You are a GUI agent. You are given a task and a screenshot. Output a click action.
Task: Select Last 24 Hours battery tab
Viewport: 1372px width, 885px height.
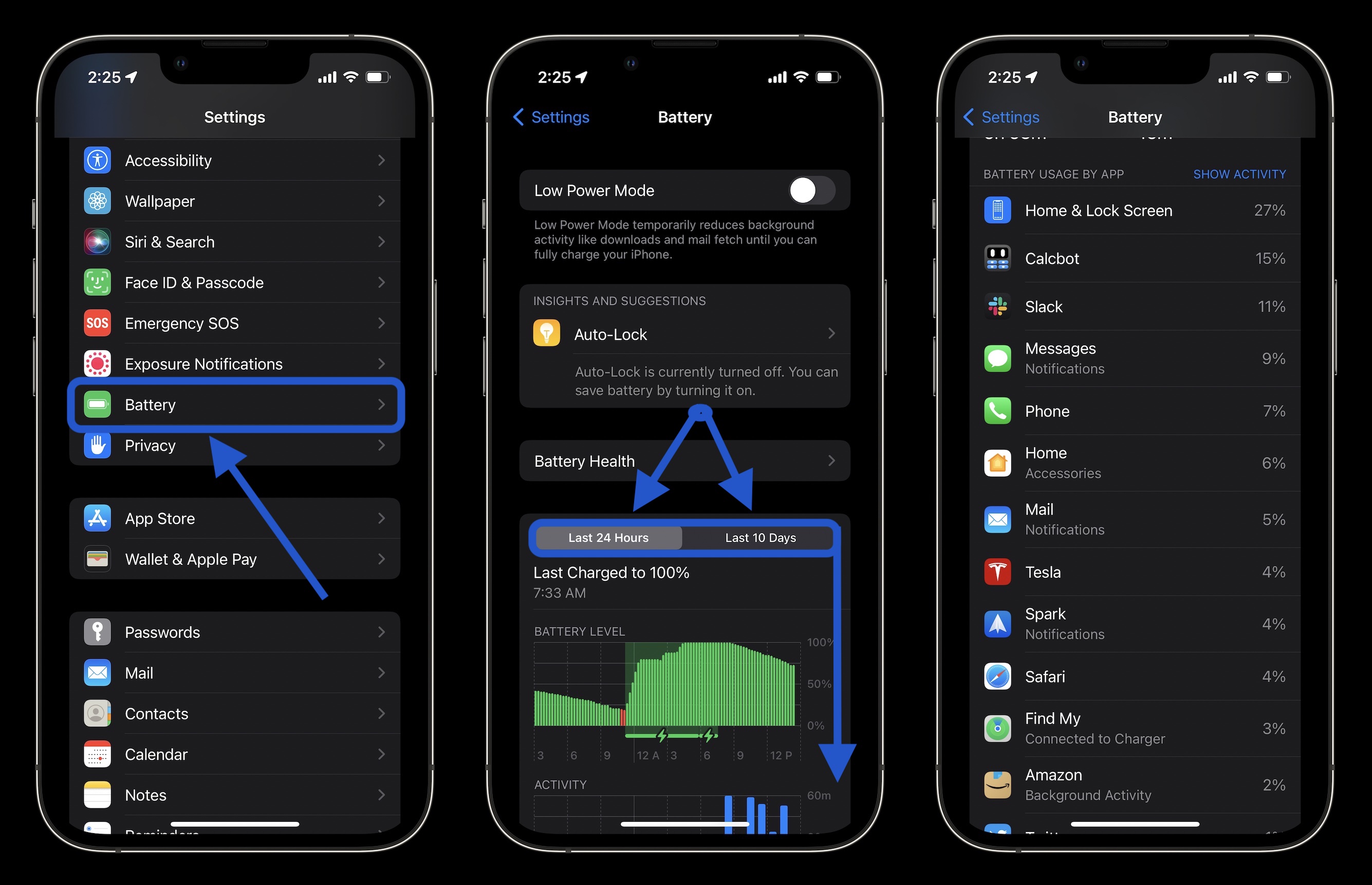click(x=608, y=538)
